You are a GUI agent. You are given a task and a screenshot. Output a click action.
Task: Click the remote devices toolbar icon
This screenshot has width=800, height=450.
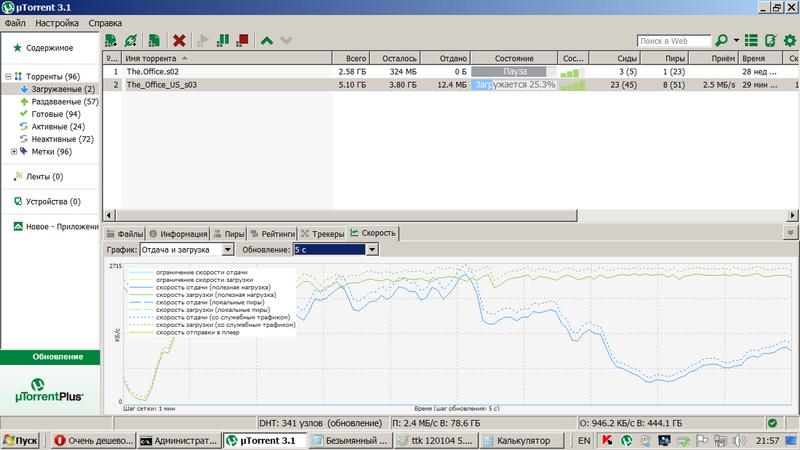(770, 40)
